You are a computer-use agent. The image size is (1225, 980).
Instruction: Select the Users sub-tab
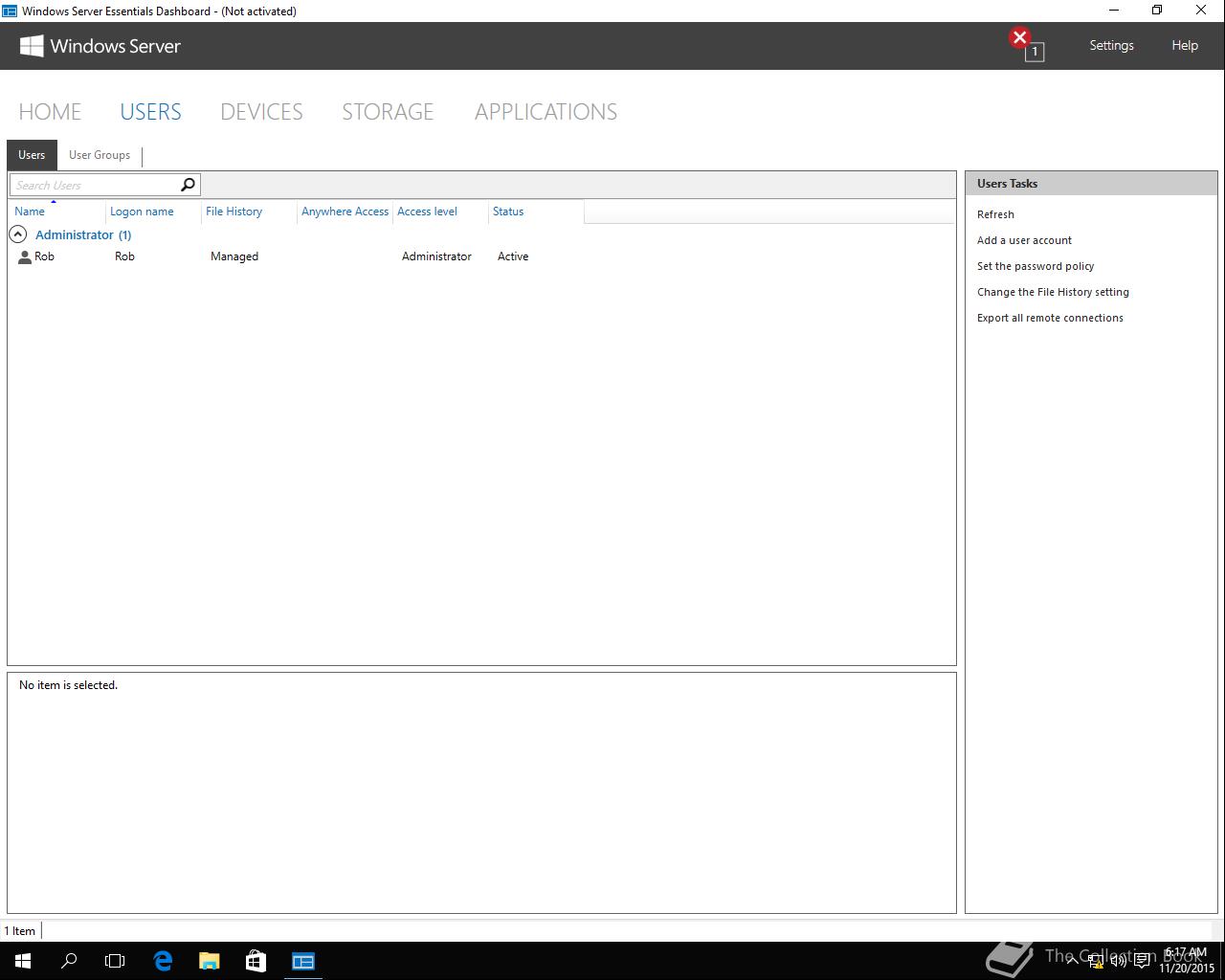[32, 155]
